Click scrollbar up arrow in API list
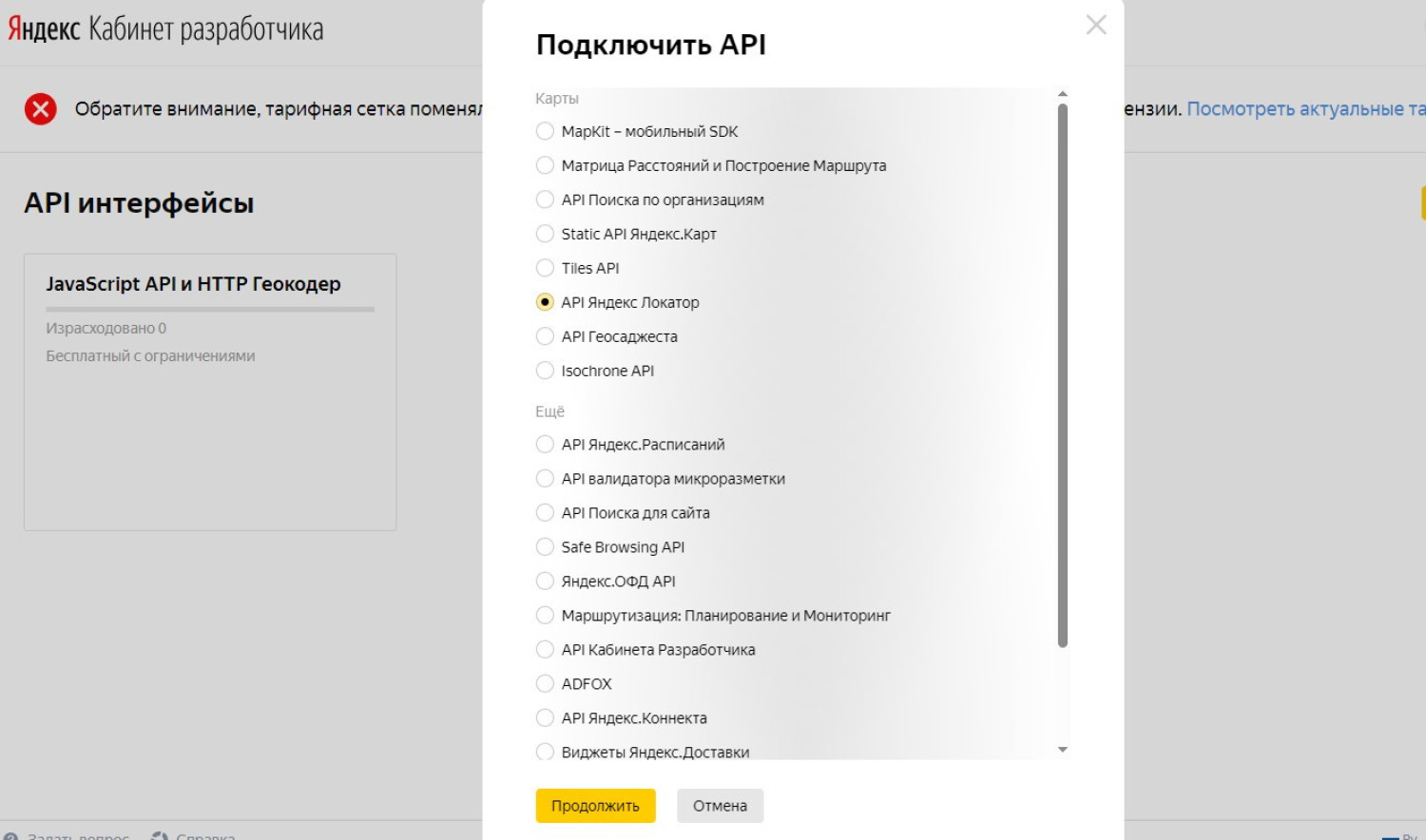1426x840 pixels. click(1063, 94)
